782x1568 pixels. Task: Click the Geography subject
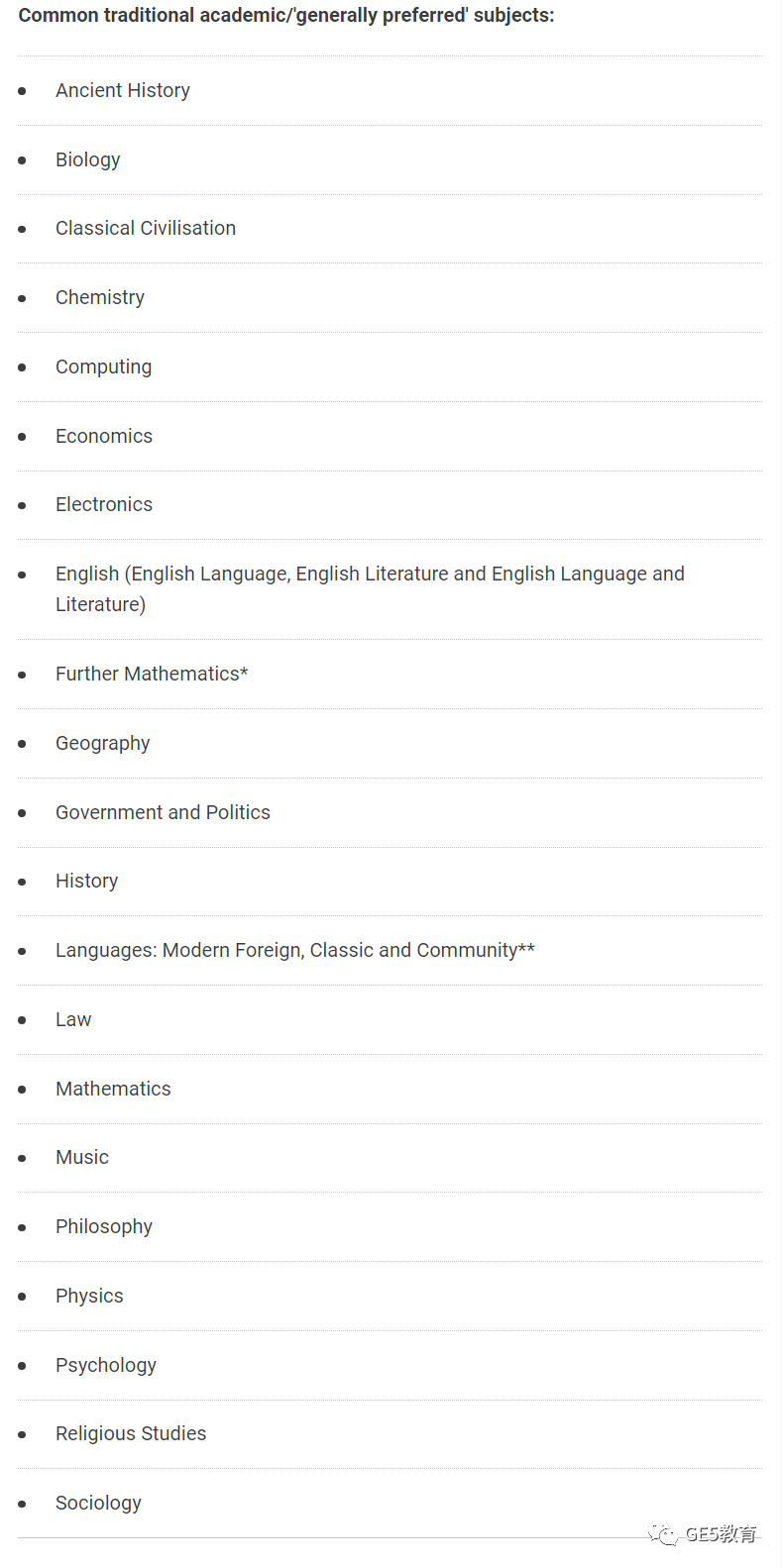[103, 743]
